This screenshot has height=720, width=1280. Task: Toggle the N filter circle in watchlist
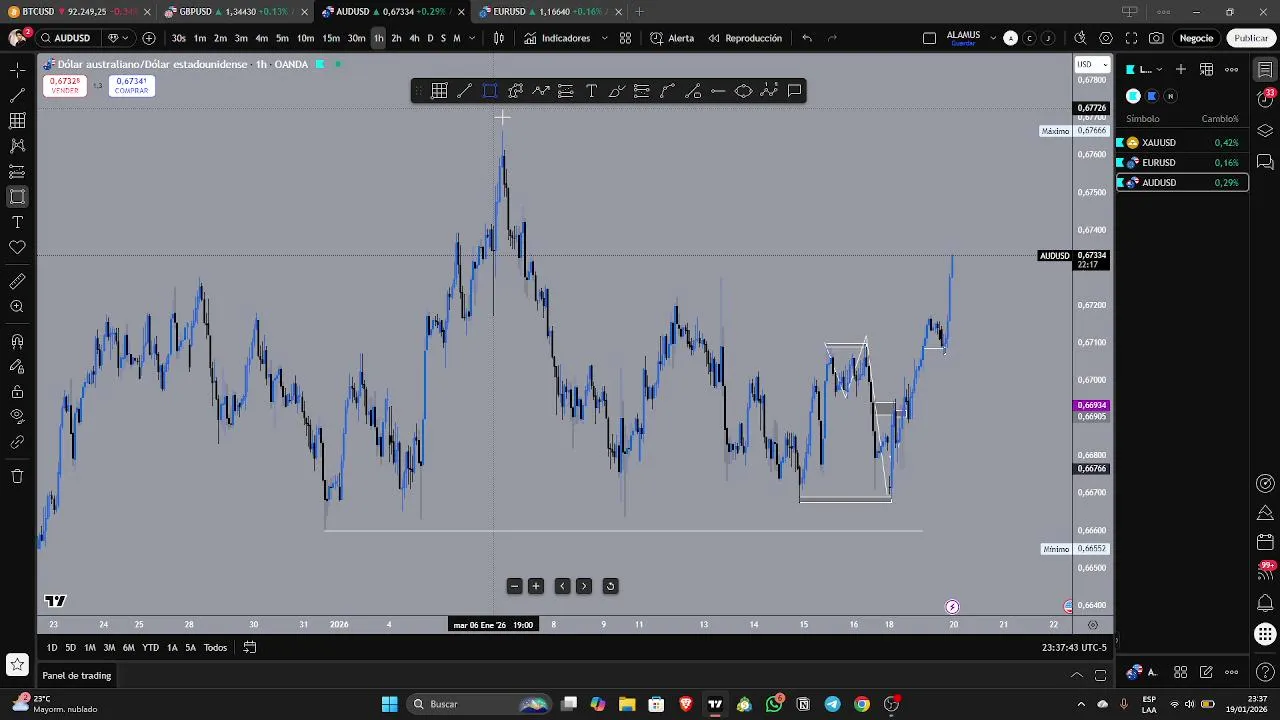point(1170,96)
